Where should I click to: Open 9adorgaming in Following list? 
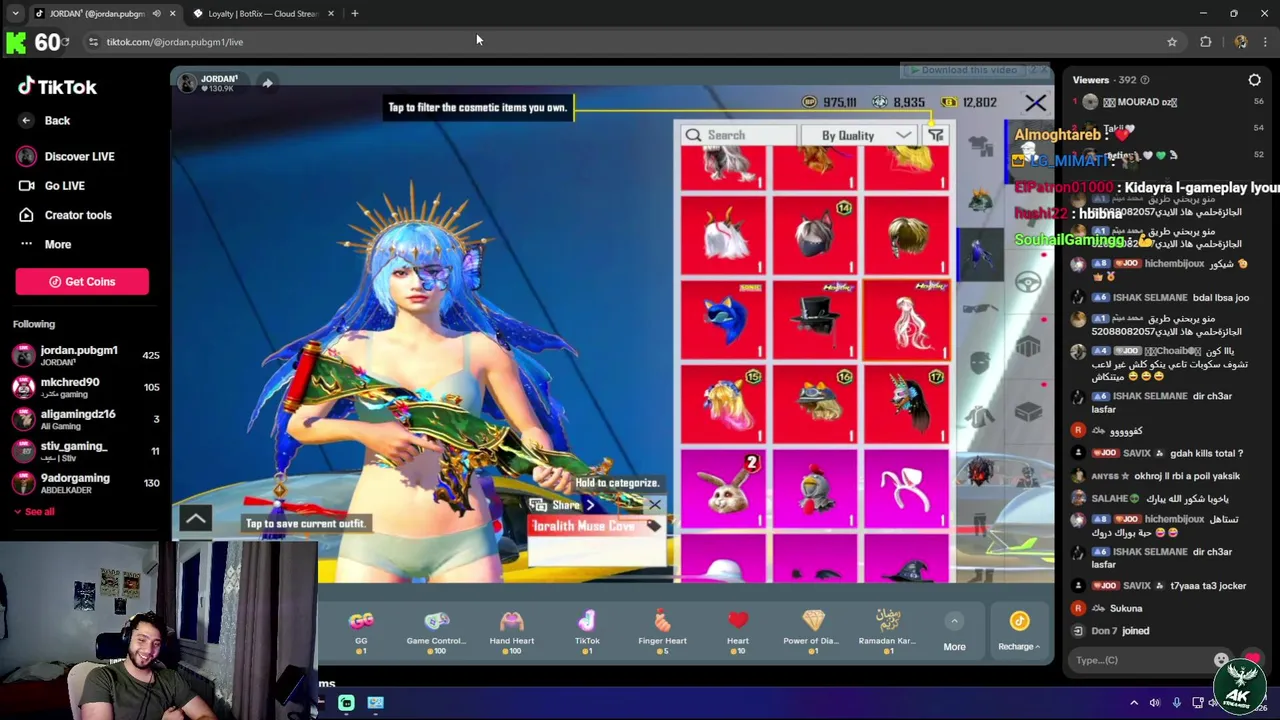tap(85, 484)
